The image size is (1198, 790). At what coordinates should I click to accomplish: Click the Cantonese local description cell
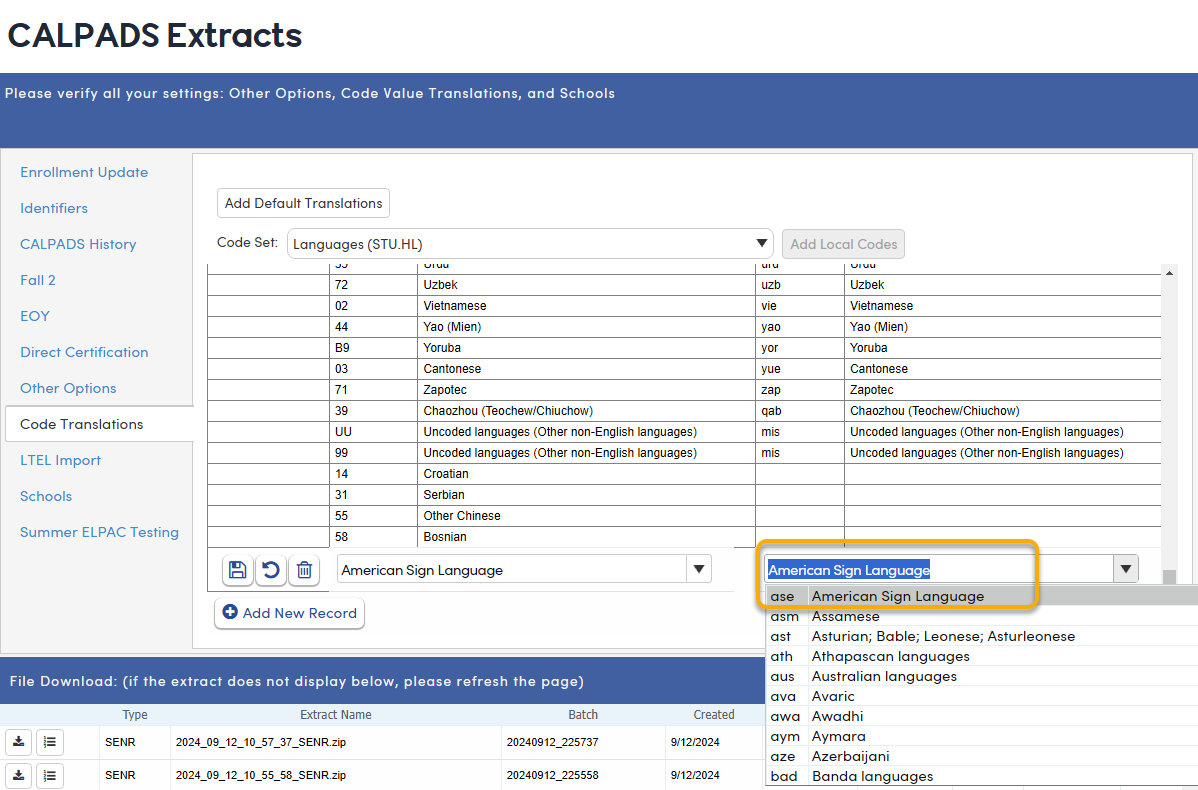[x=586, y=368]
